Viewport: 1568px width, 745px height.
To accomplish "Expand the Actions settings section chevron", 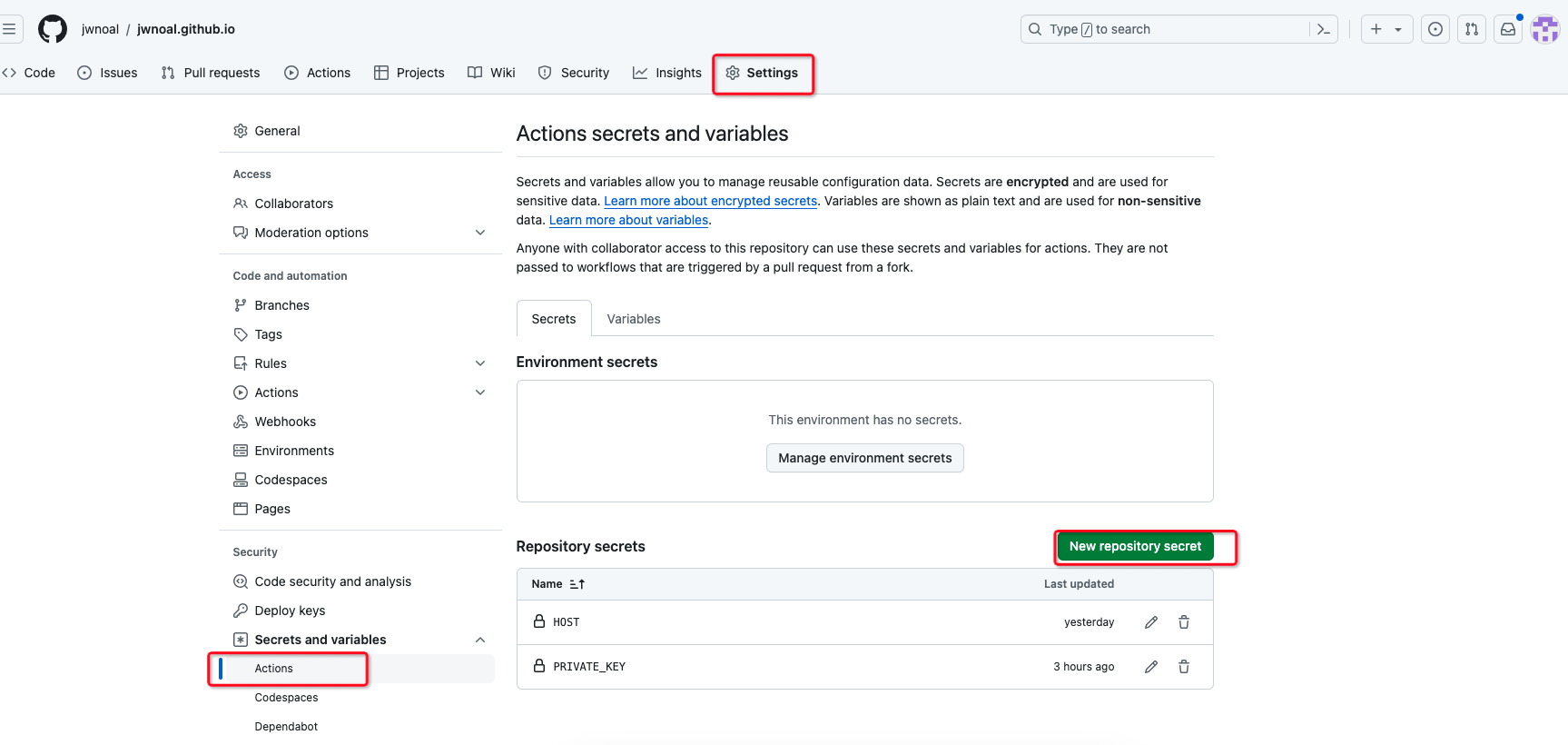I will pos(480,392).
